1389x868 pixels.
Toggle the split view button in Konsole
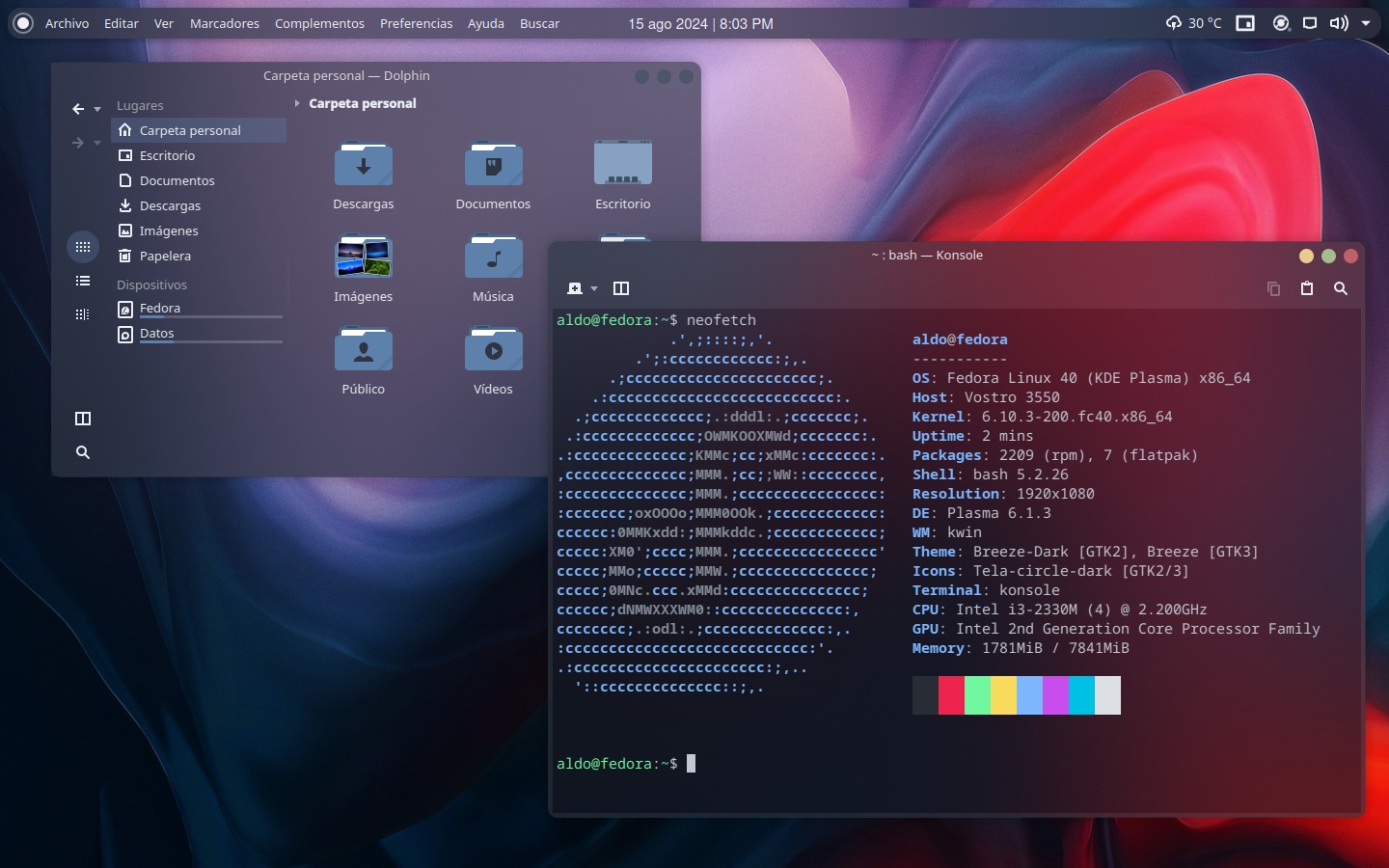click(x=621, y=288)
